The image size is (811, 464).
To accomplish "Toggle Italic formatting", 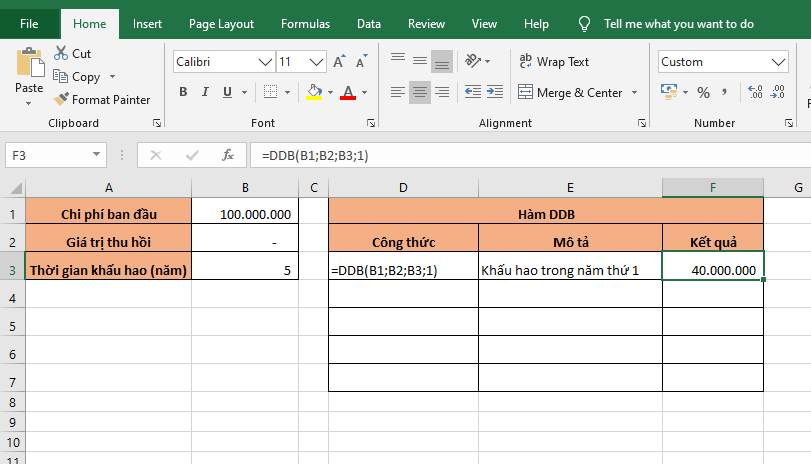I will 205,92.
